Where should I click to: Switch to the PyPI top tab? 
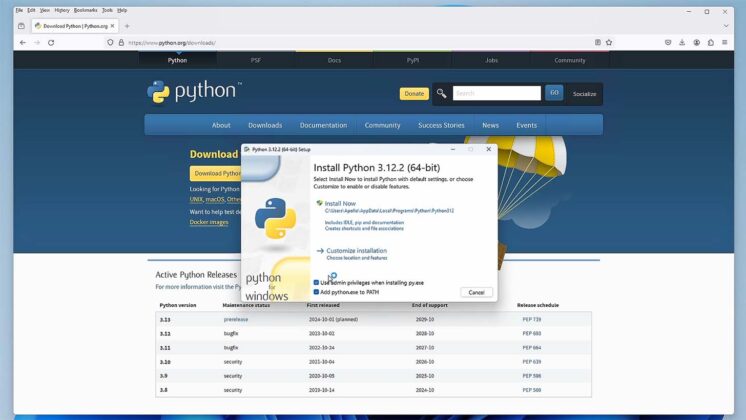pyautogui.click(x=412, y=60)
